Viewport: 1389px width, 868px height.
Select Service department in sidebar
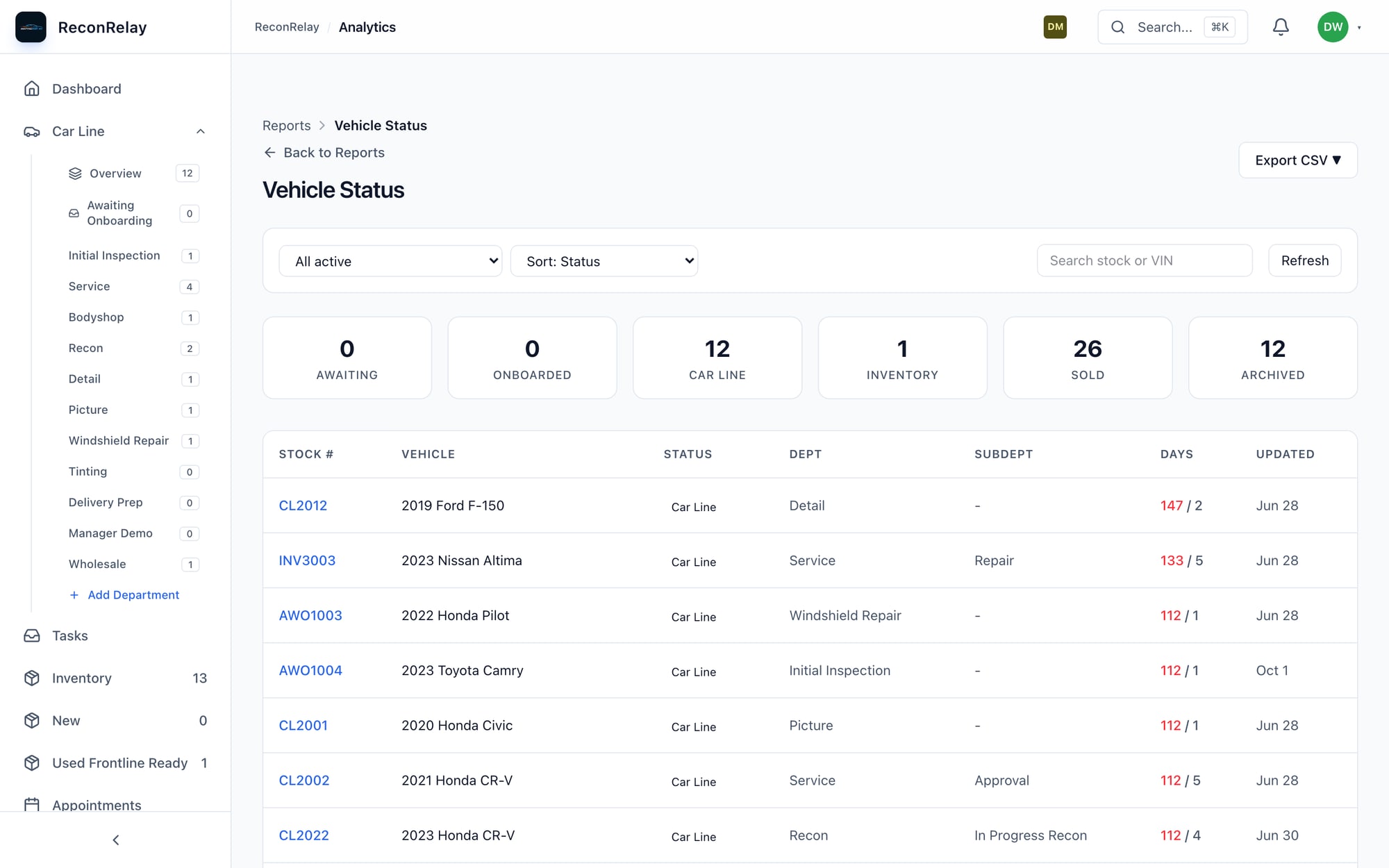(89, 286)
